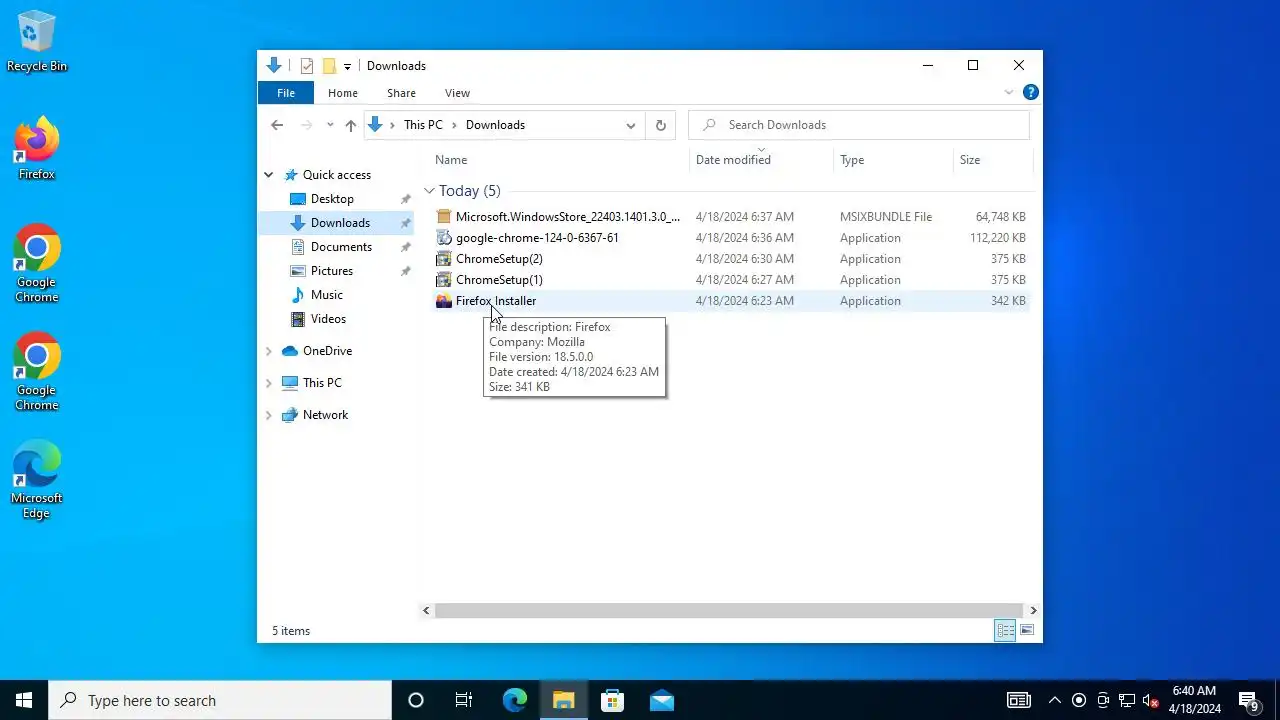1280x720 pixels.
Task: Select the Firefox Installer file
Action: point(731,301)
